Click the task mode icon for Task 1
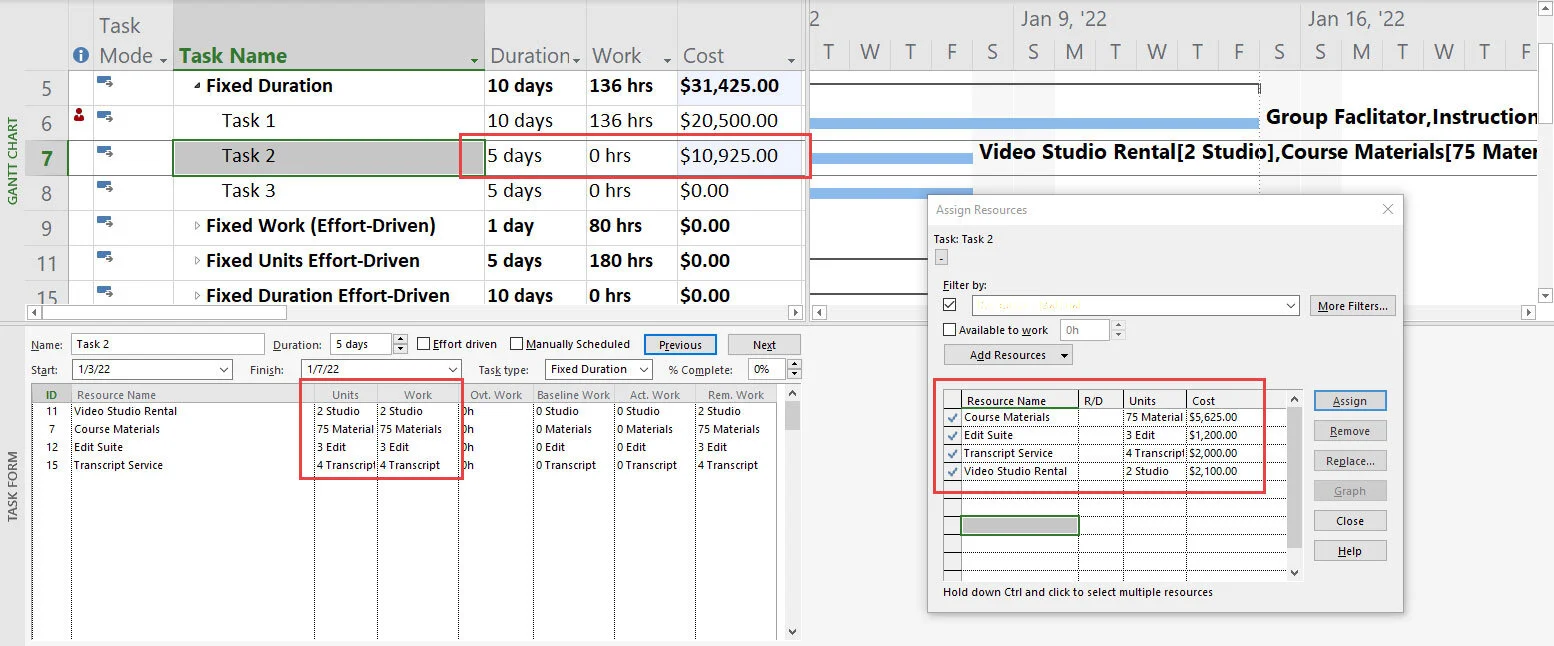Image resolution: width=1554 pixels, height=646 pixels. point(105,117)
